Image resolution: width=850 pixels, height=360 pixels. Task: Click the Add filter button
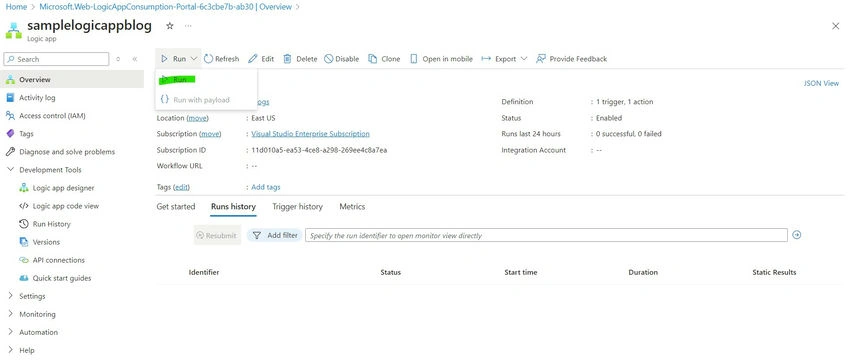pyautogui.click(x=275, y=235)
